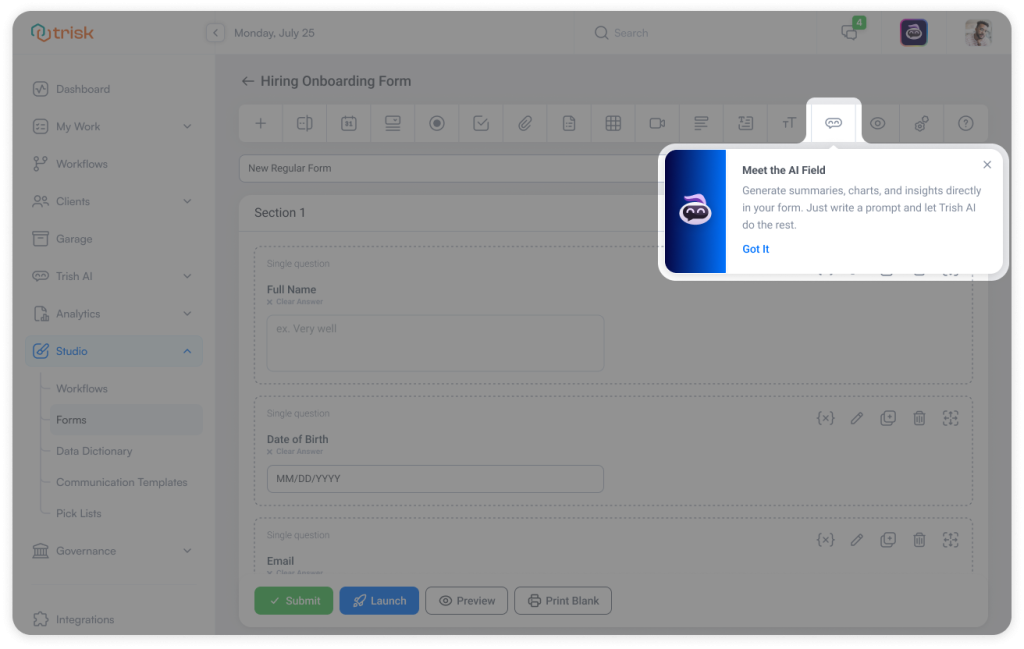The height and width of the screenshot is (649, 1024).
Task: Focus the MM/DD/YYYY date input
Action: point(435,479)
